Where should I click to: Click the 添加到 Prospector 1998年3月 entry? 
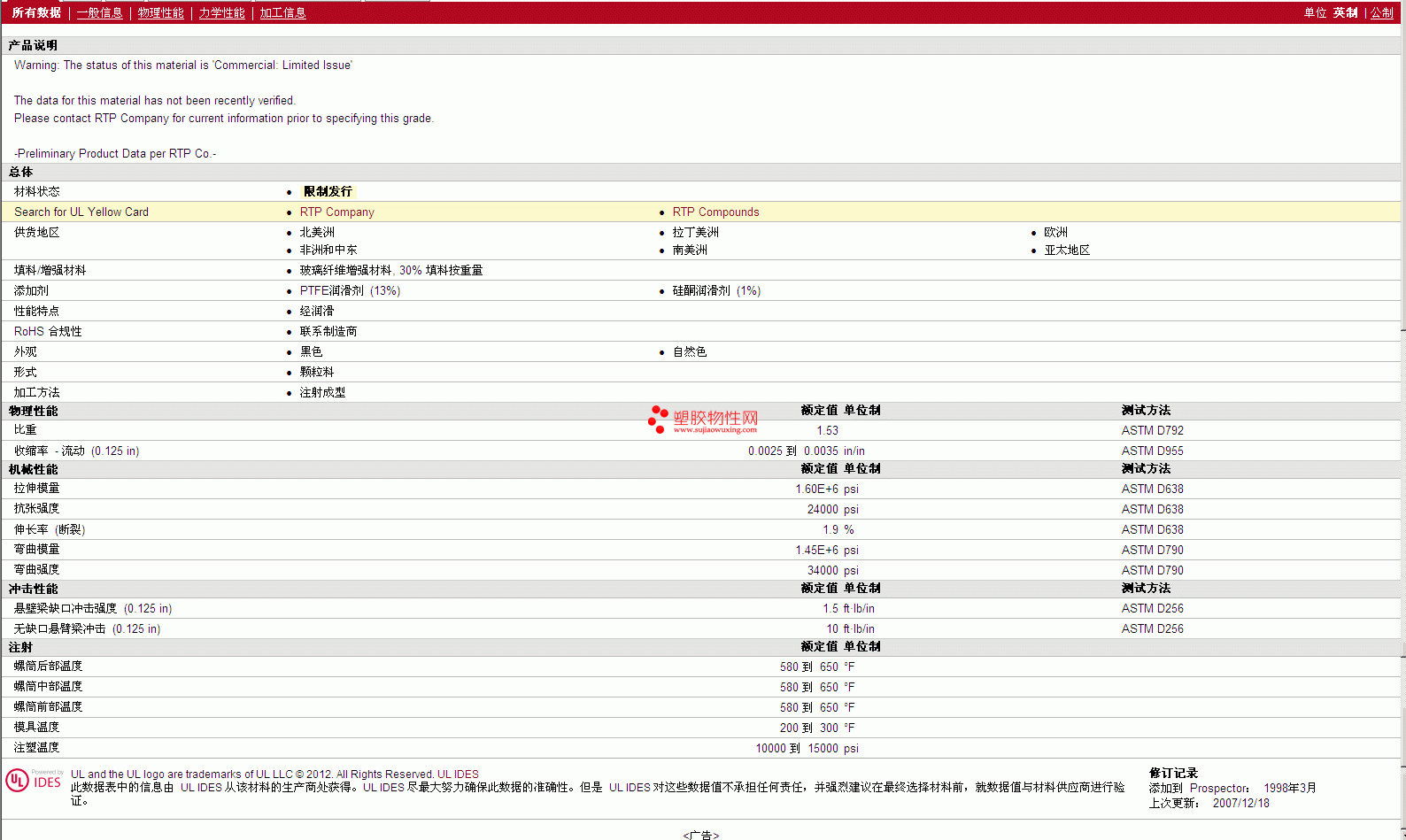point(1232,788)
